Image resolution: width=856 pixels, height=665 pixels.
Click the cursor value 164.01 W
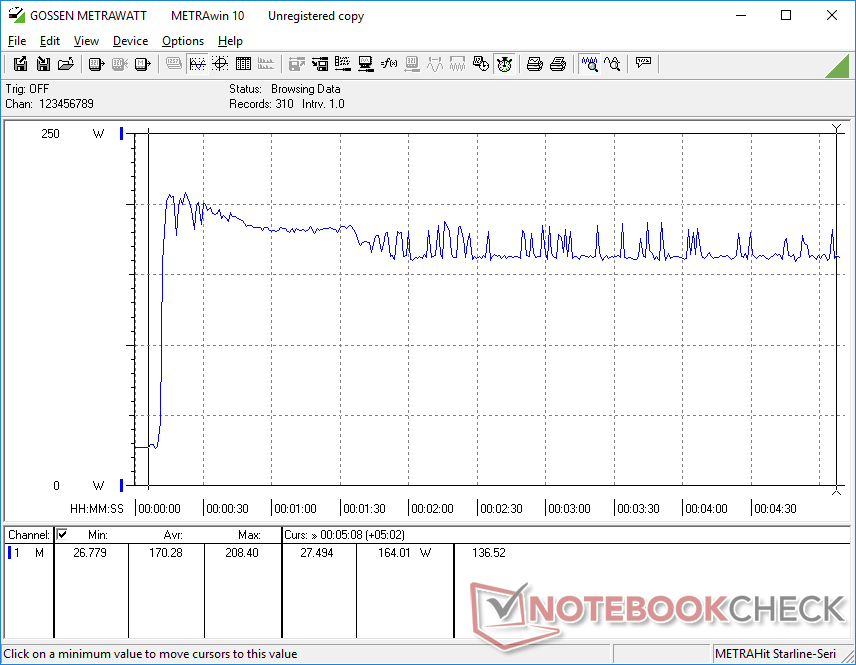[x=404, y=553]
